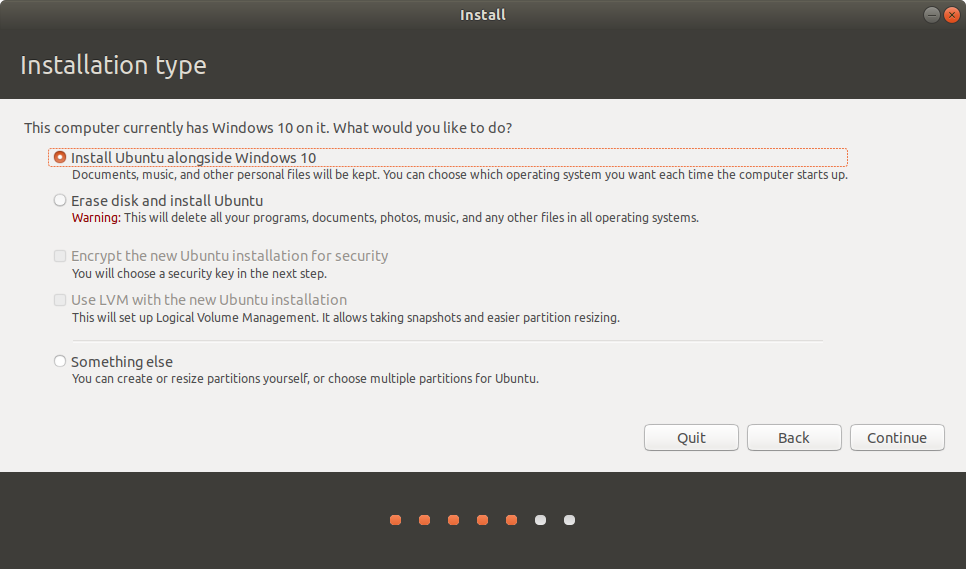The width and height of the screenshot is (966, 569).
Task: Click Continue to proceed with installation
Action: pos(897,438)
